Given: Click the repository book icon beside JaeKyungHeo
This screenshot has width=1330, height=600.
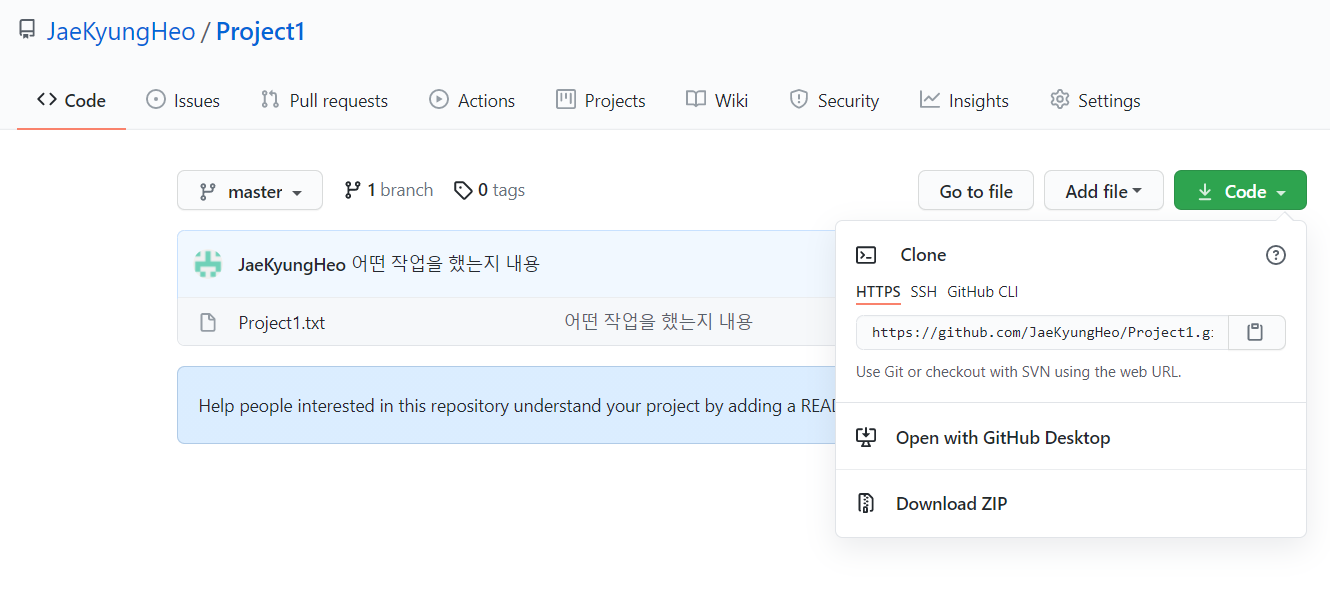Looking at the screenshot, I should (27, 30).
